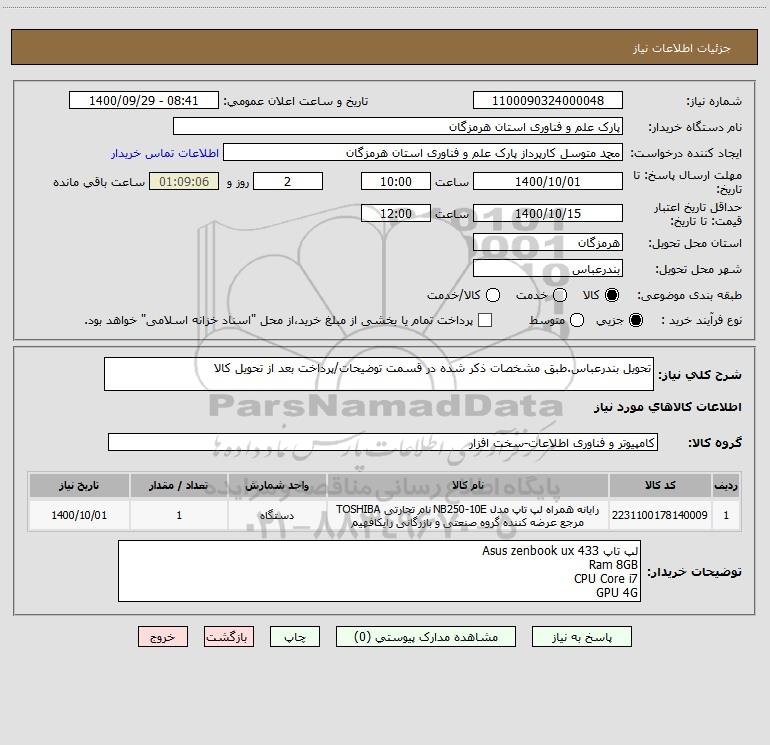This screenshot has height=745, width=770.
Task: Click the واحد شمارش column header
Action: tap(277, 486)
